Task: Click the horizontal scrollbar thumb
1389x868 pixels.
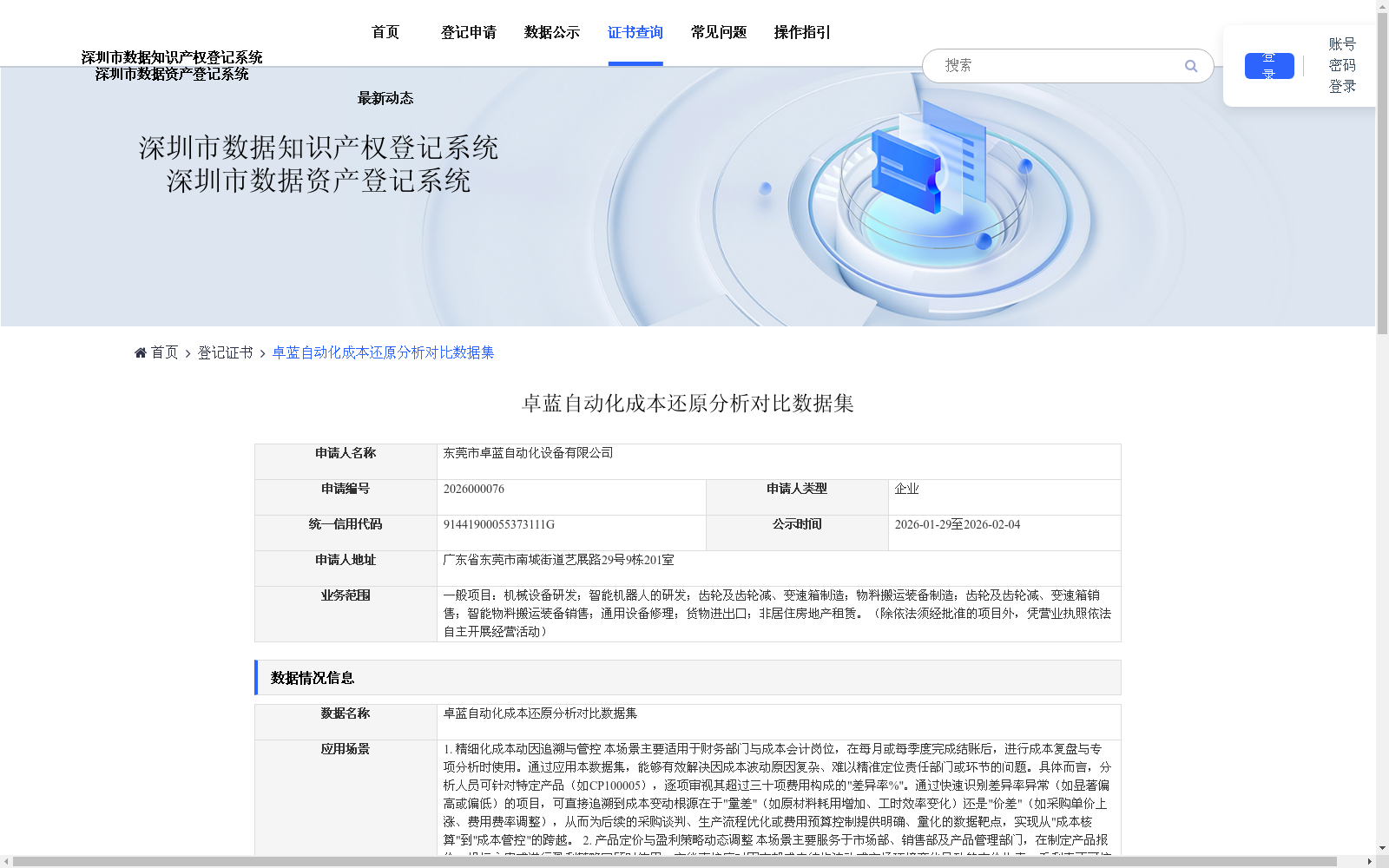Action: click(675, 862)
